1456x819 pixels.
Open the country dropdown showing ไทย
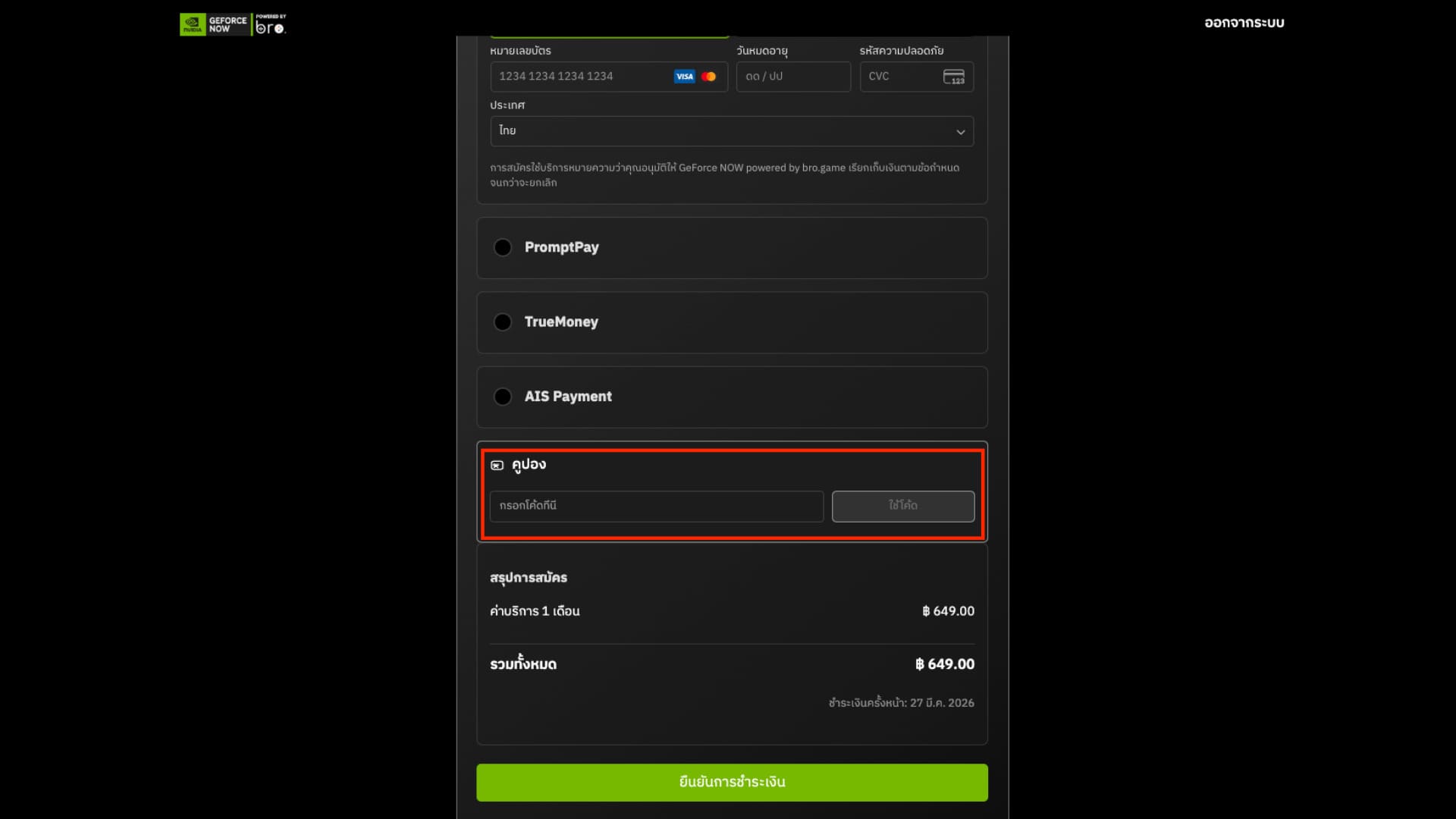tap(720, 131)
